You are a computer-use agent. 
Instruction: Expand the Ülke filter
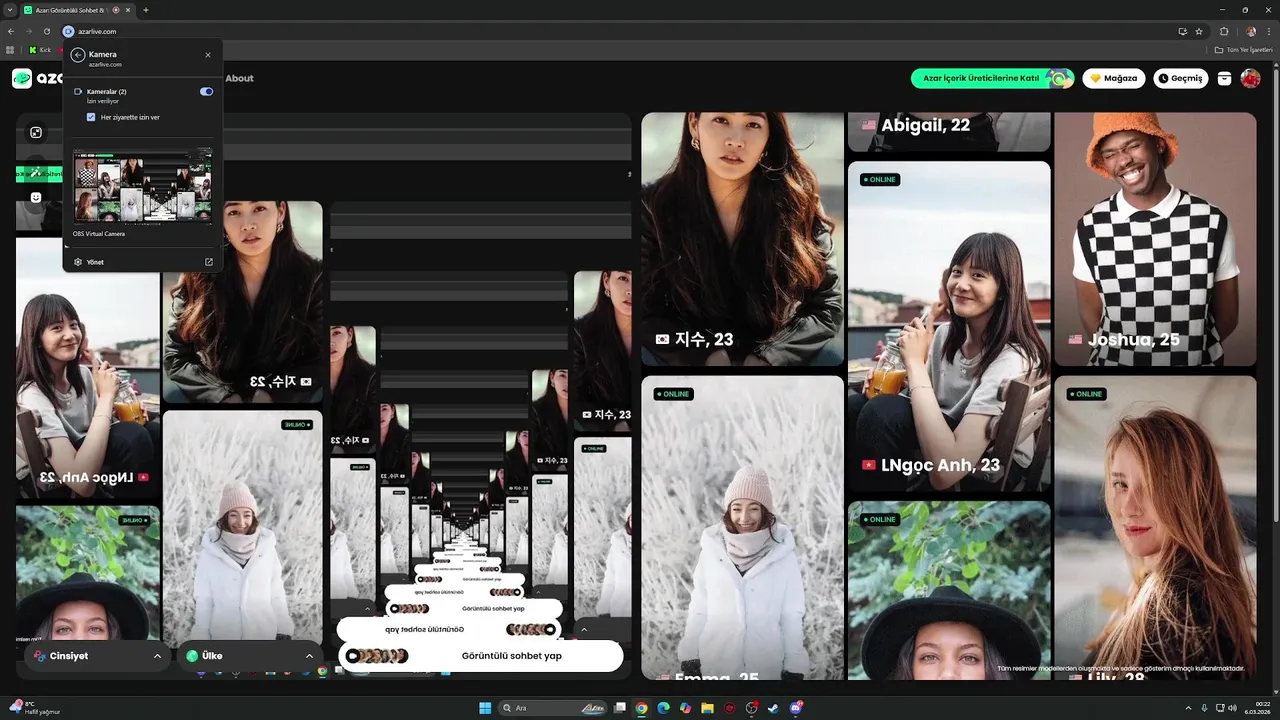point(249,656)
